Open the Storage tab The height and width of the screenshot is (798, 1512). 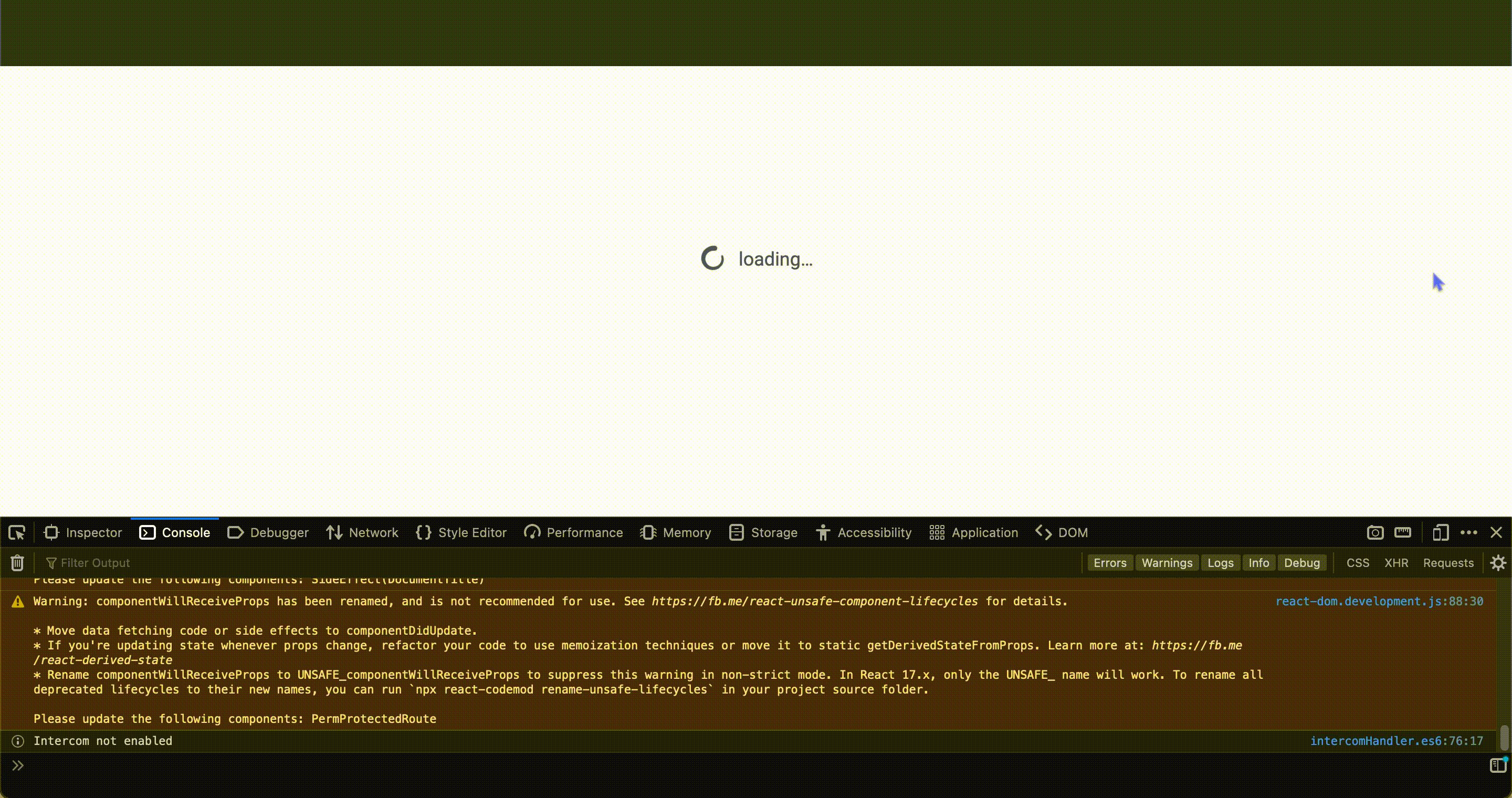tap(763, 532)
